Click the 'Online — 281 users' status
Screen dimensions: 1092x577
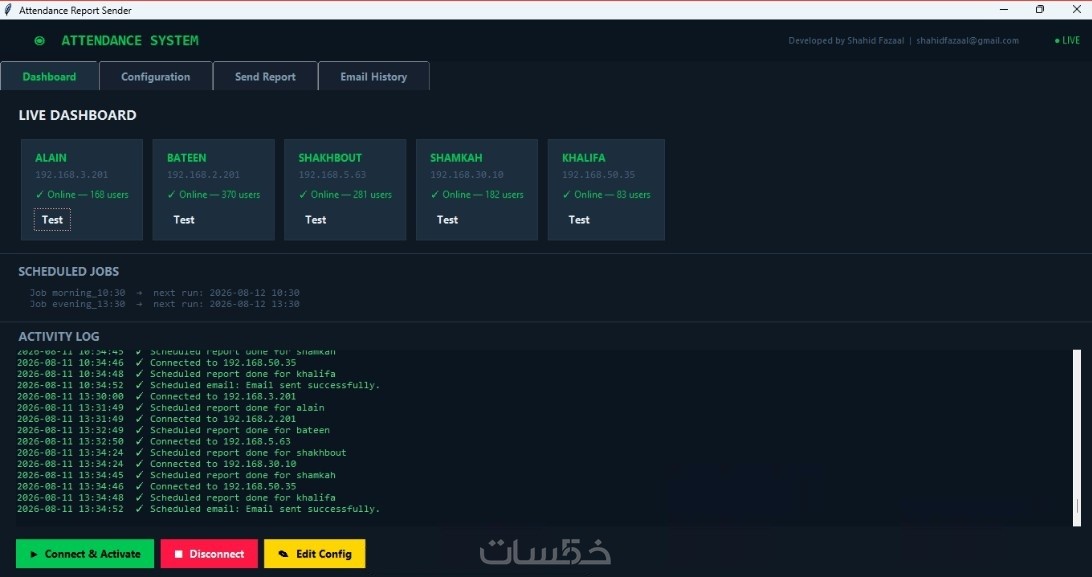[345, 195]
